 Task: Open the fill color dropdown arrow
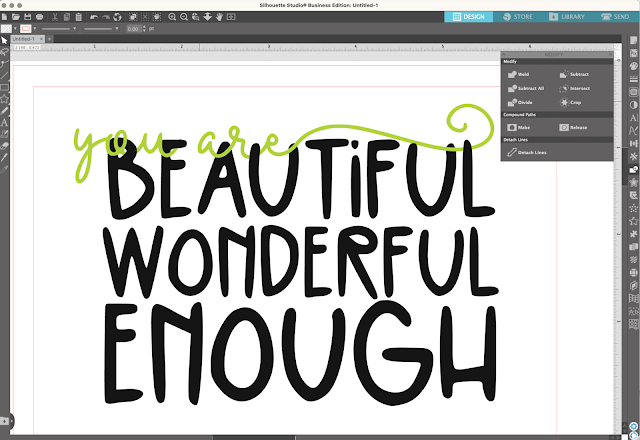tap(15, 29)
